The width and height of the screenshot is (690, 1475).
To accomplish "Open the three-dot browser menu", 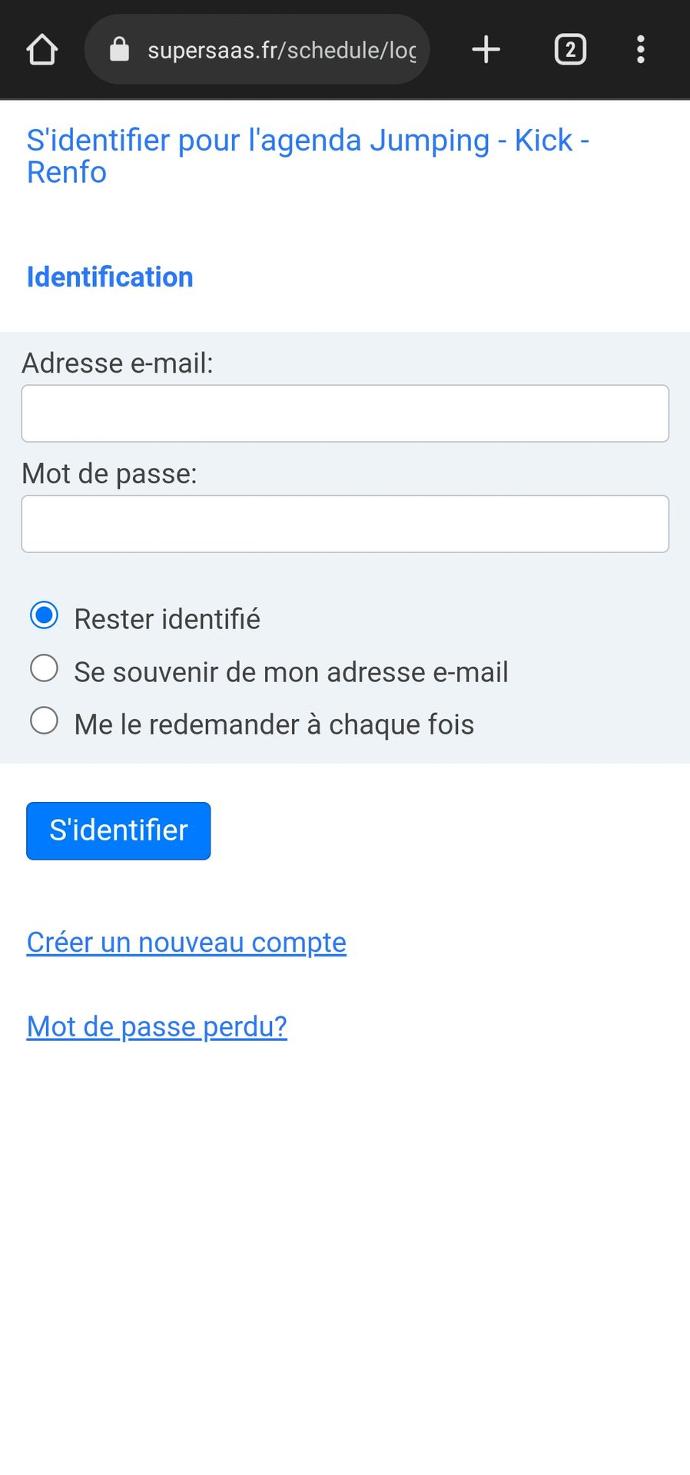I will point(641,49).
